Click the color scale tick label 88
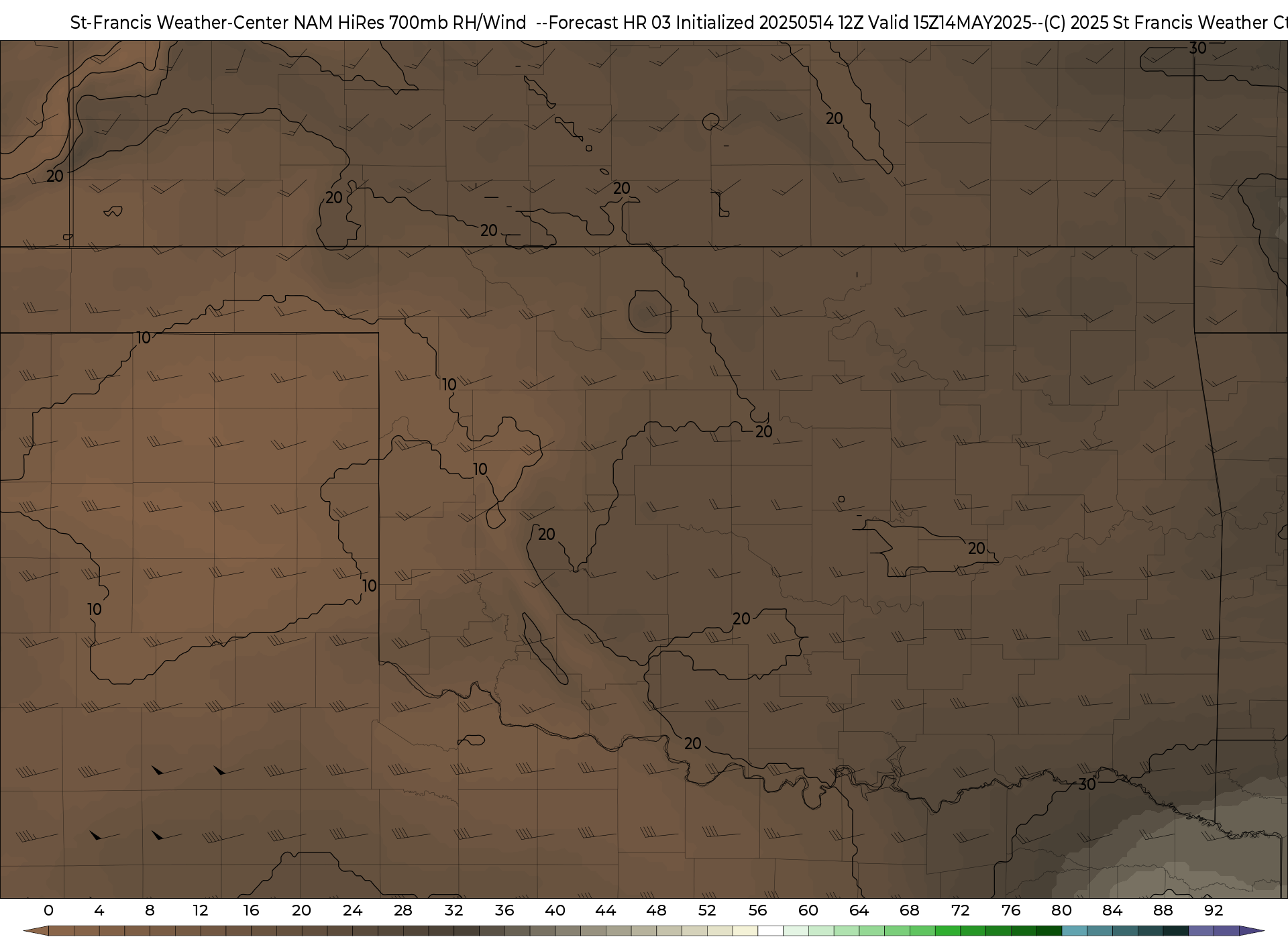The image size is (1288, 939). (x=1163, y=910)
